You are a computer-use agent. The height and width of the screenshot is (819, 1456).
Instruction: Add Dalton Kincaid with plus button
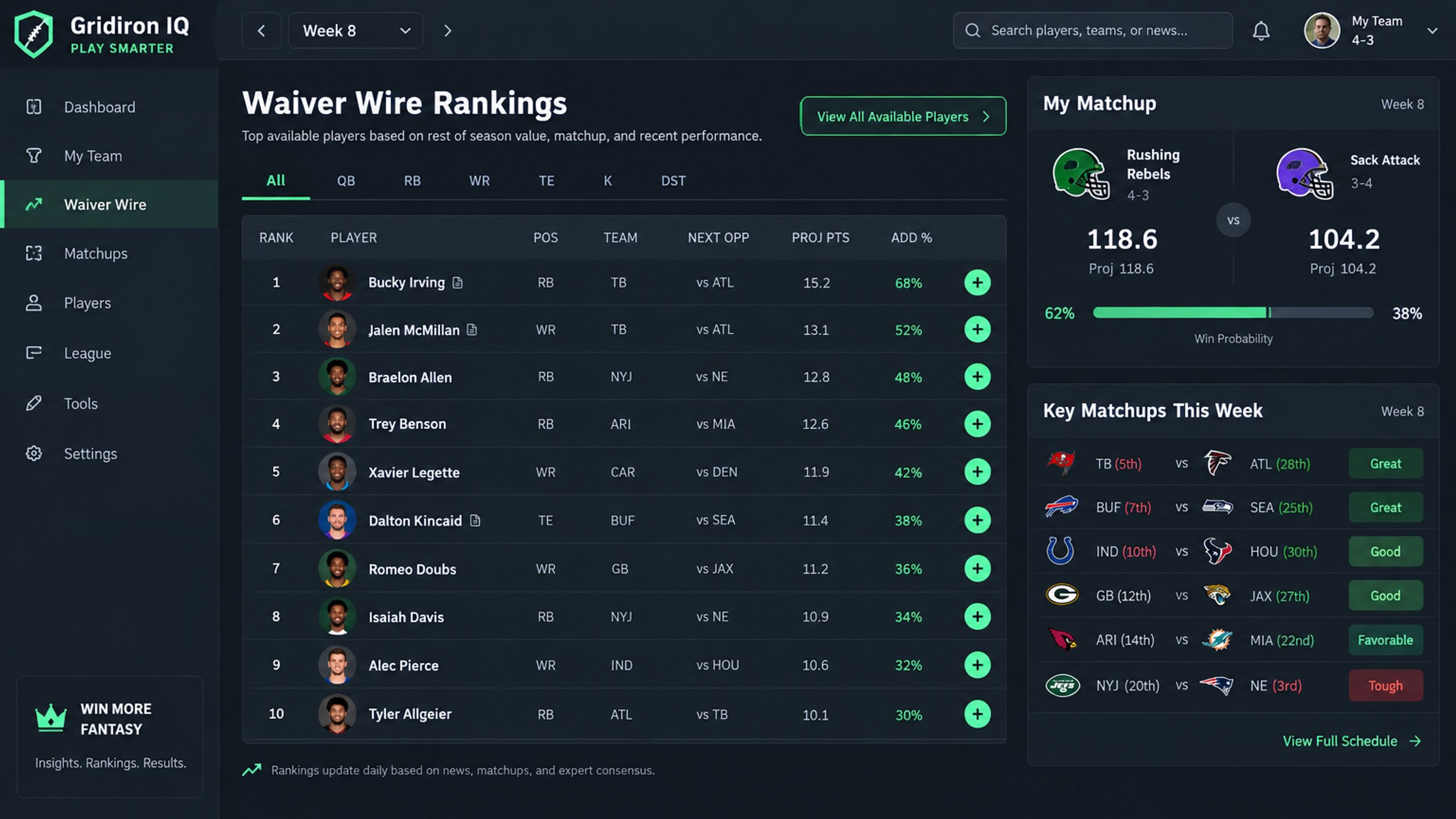pyautogui.click(x=977, y=520)
